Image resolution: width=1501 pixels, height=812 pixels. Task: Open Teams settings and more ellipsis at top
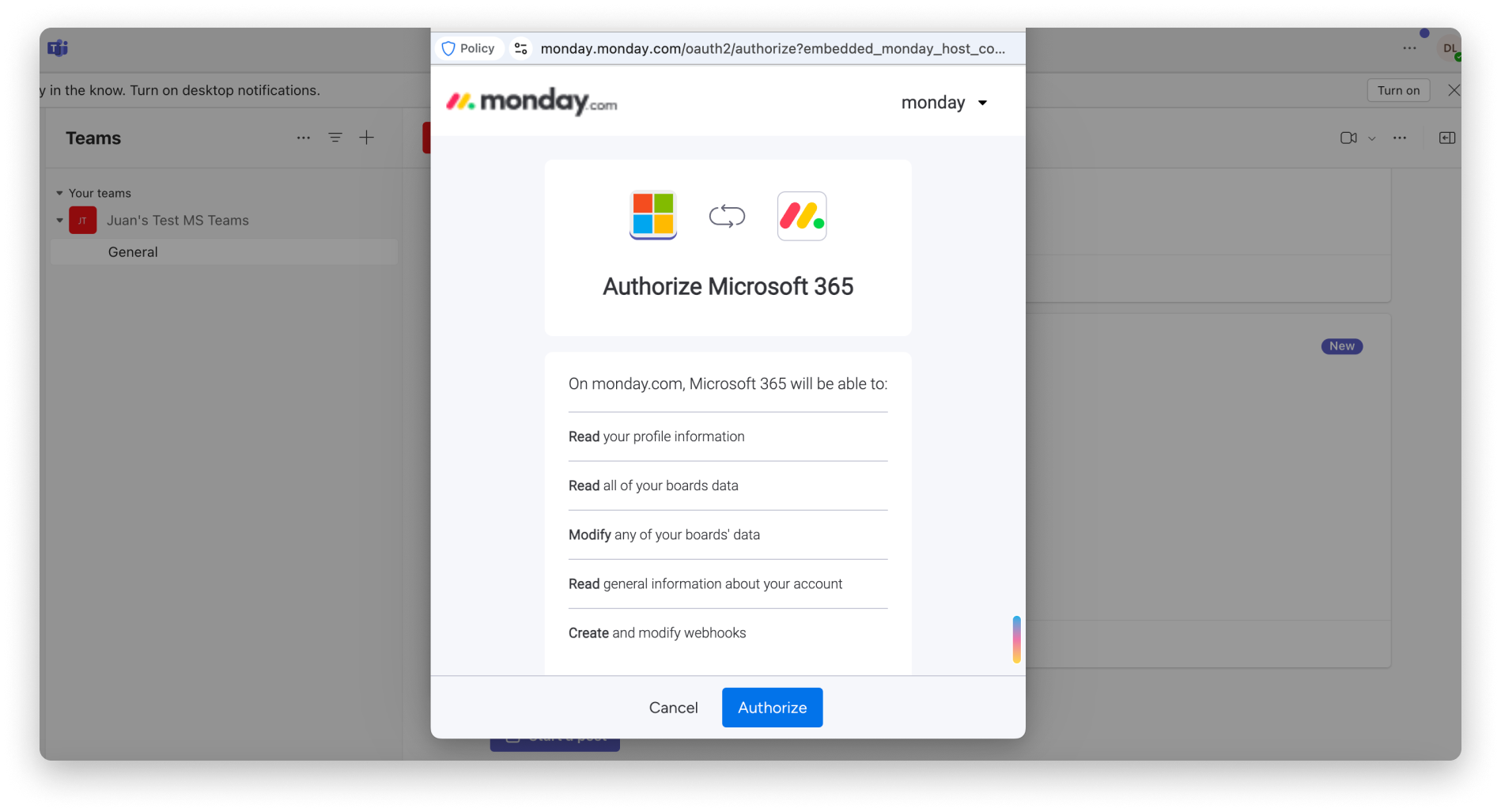point(1409,48)
